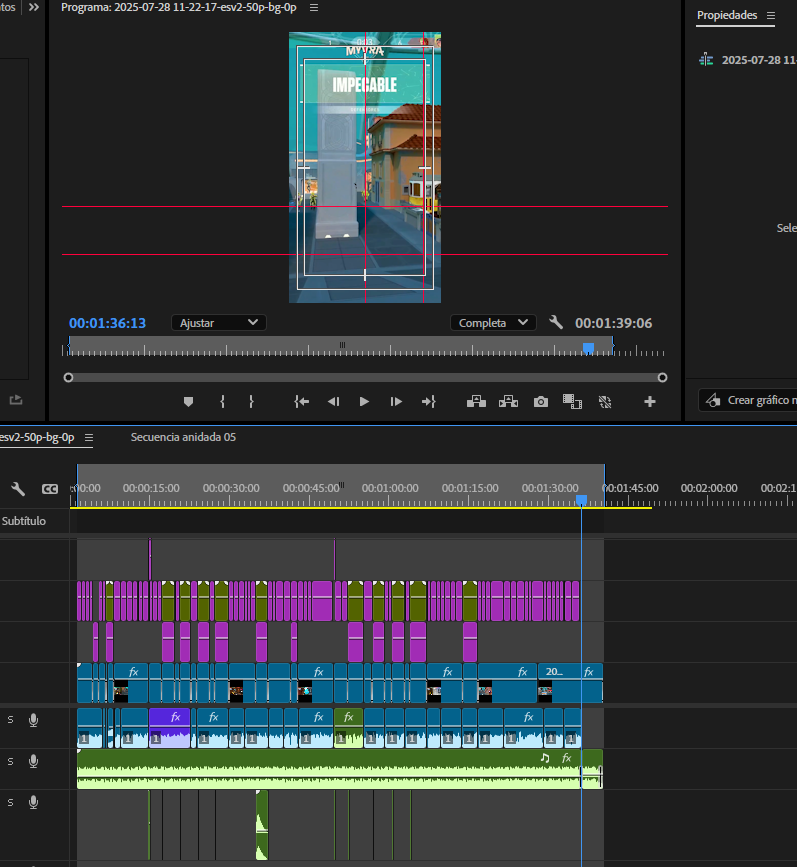Click left handle of monitor zoom scrollbar
Image resolution: width=797 pixels, height=867 pixels.
[69, 378]
